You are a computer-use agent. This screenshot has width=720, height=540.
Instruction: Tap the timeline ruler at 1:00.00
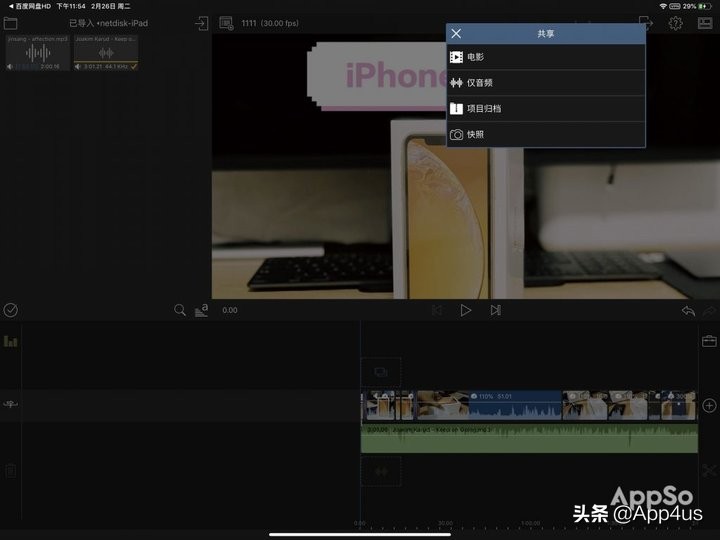point(530,523)
